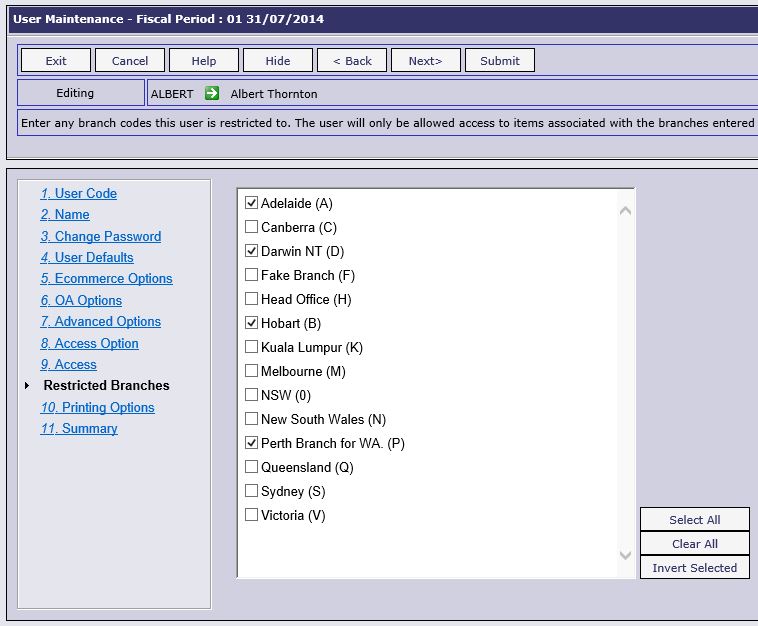The width and height of the screenshot is (758, 626).
Task: Check the Kuala Lumpur (K) checkbox
Action: (252, 347)
